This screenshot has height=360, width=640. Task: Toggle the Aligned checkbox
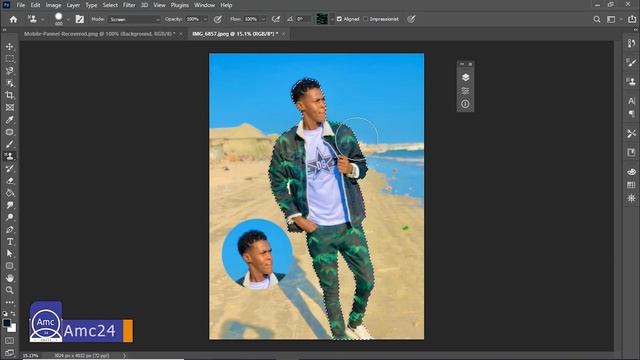pos(339,19)
